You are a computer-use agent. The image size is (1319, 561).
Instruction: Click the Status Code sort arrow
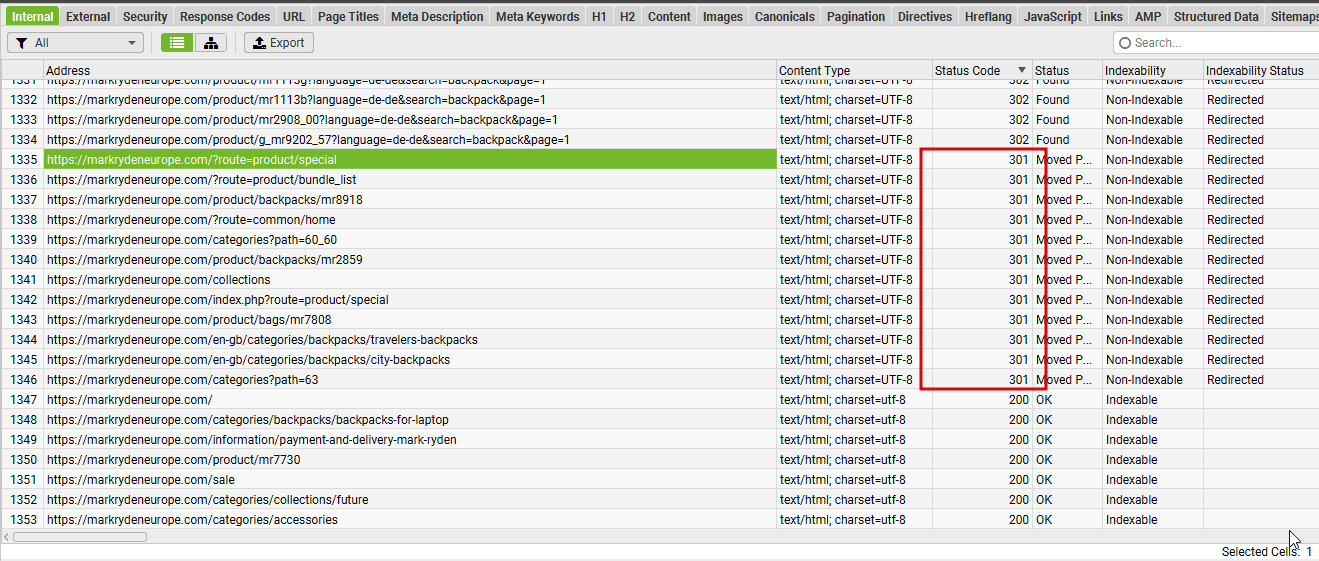coord(1022,70)
